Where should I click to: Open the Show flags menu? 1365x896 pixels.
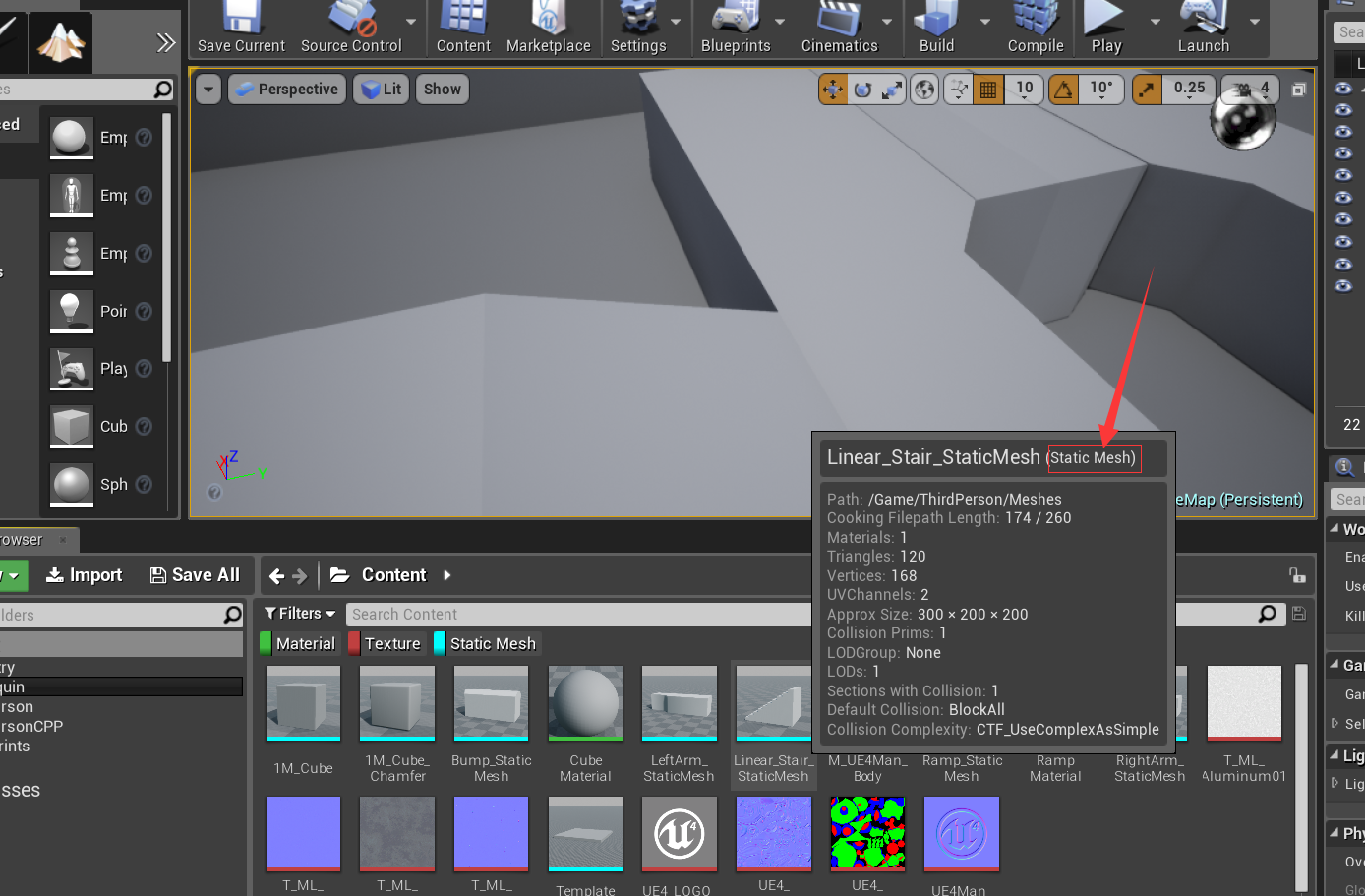(442, 89)
